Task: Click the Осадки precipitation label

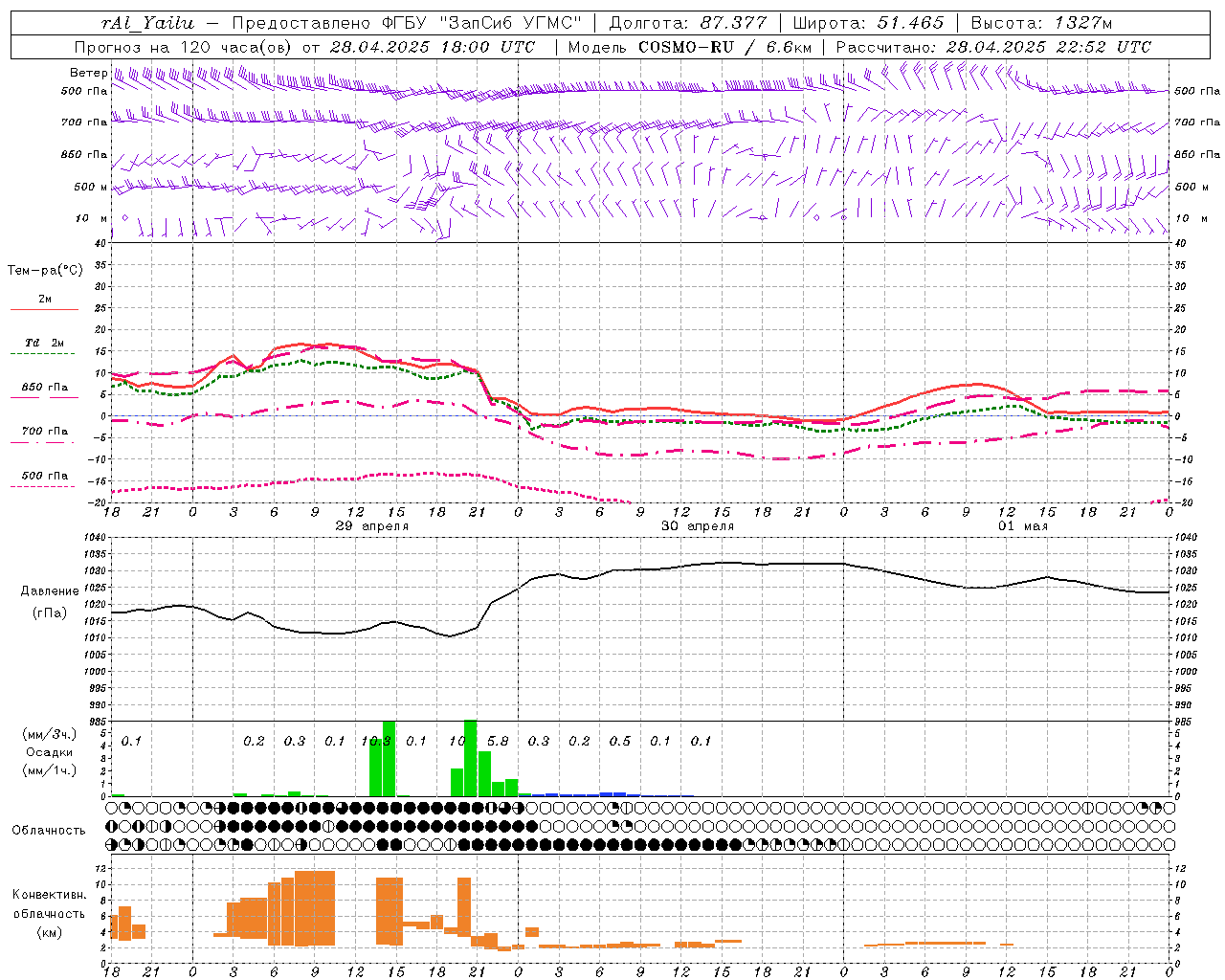Action: click(x=50, y=752)
